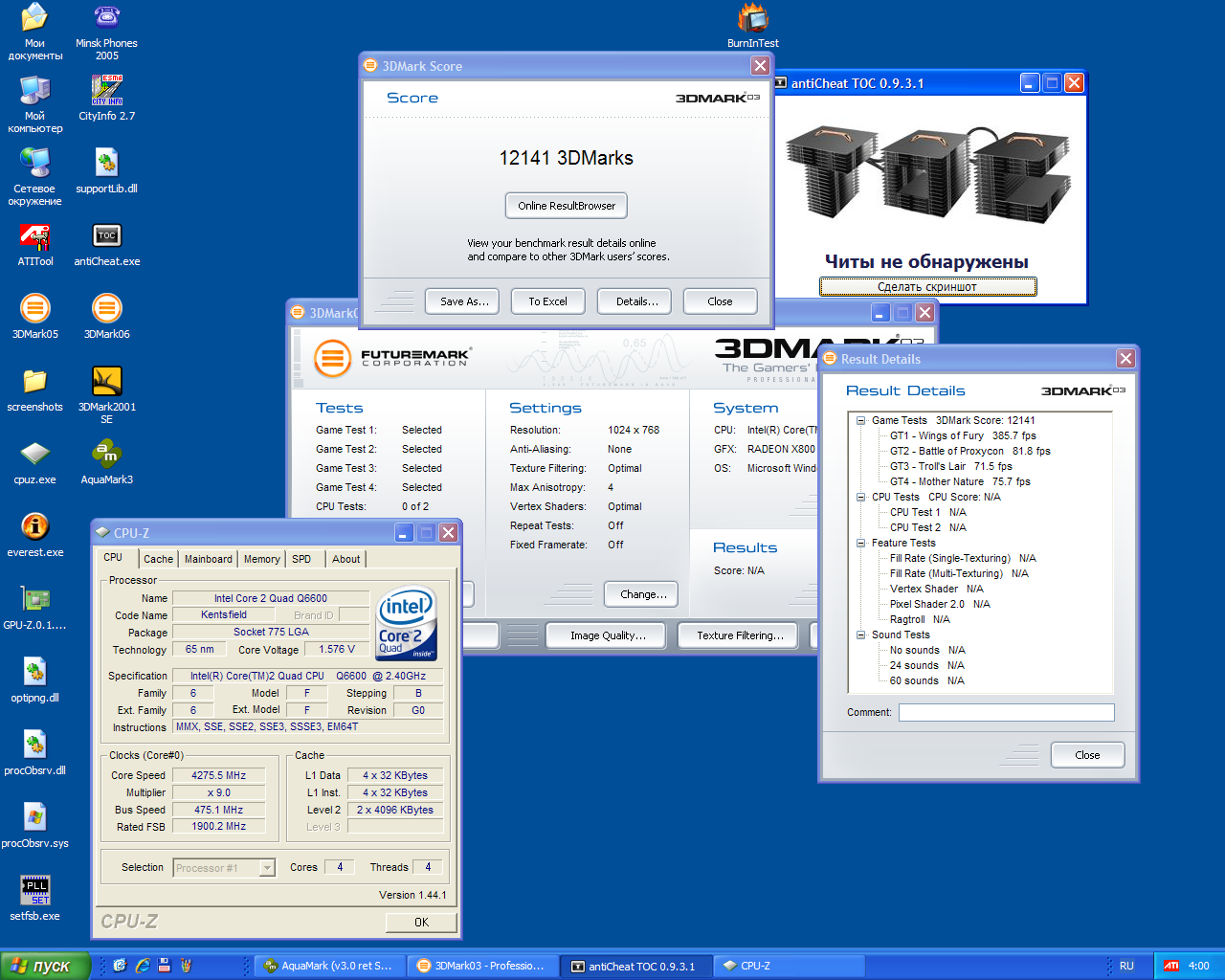This screenshot has width=1225, height=980.
Task: Open the 3DMark05 desktop shortcut
Action: click(x=35, y=316)
